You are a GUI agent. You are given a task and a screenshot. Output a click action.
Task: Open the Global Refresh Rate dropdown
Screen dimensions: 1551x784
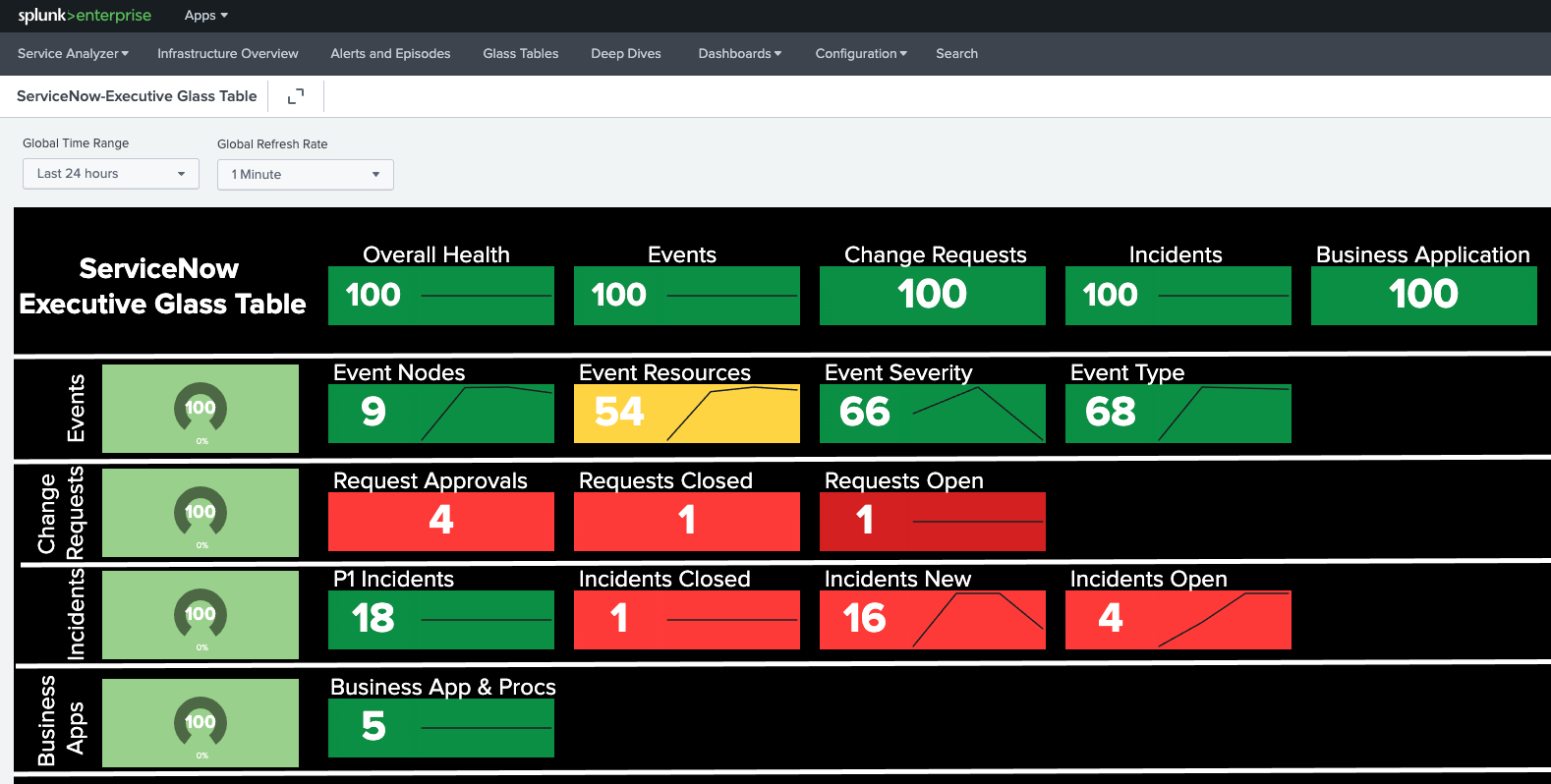click(x=306, y=175)
